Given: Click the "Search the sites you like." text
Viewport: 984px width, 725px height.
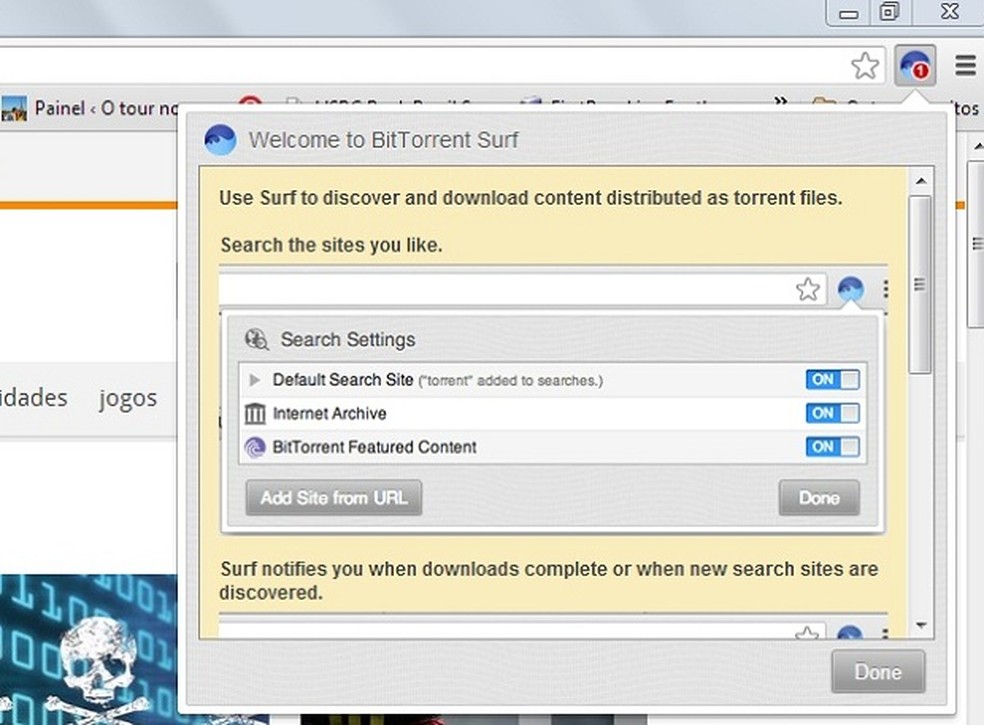Looking at the screenshot, I should (x=331, y=245).
